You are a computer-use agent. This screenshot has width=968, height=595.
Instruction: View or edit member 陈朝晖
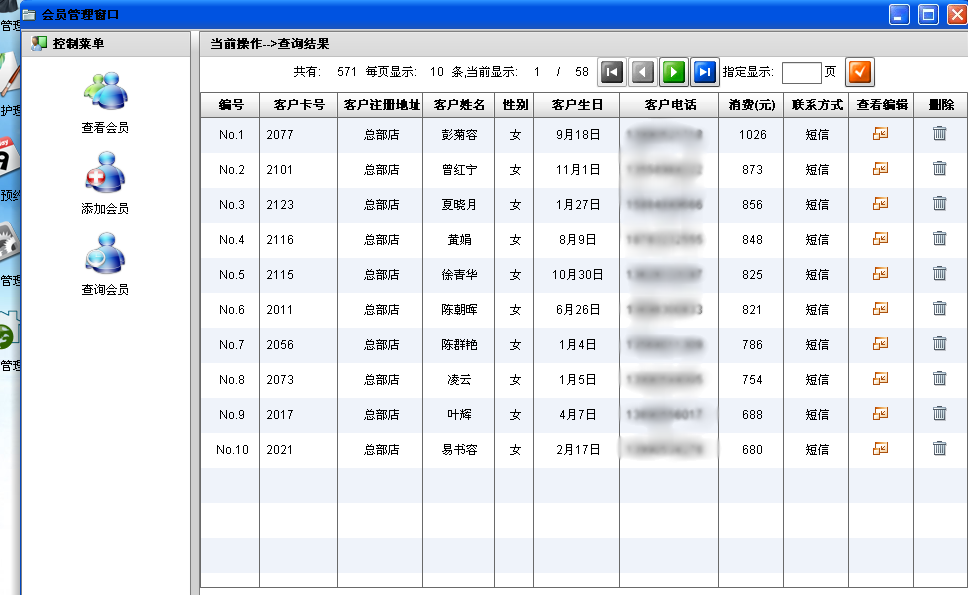[880, 309]
